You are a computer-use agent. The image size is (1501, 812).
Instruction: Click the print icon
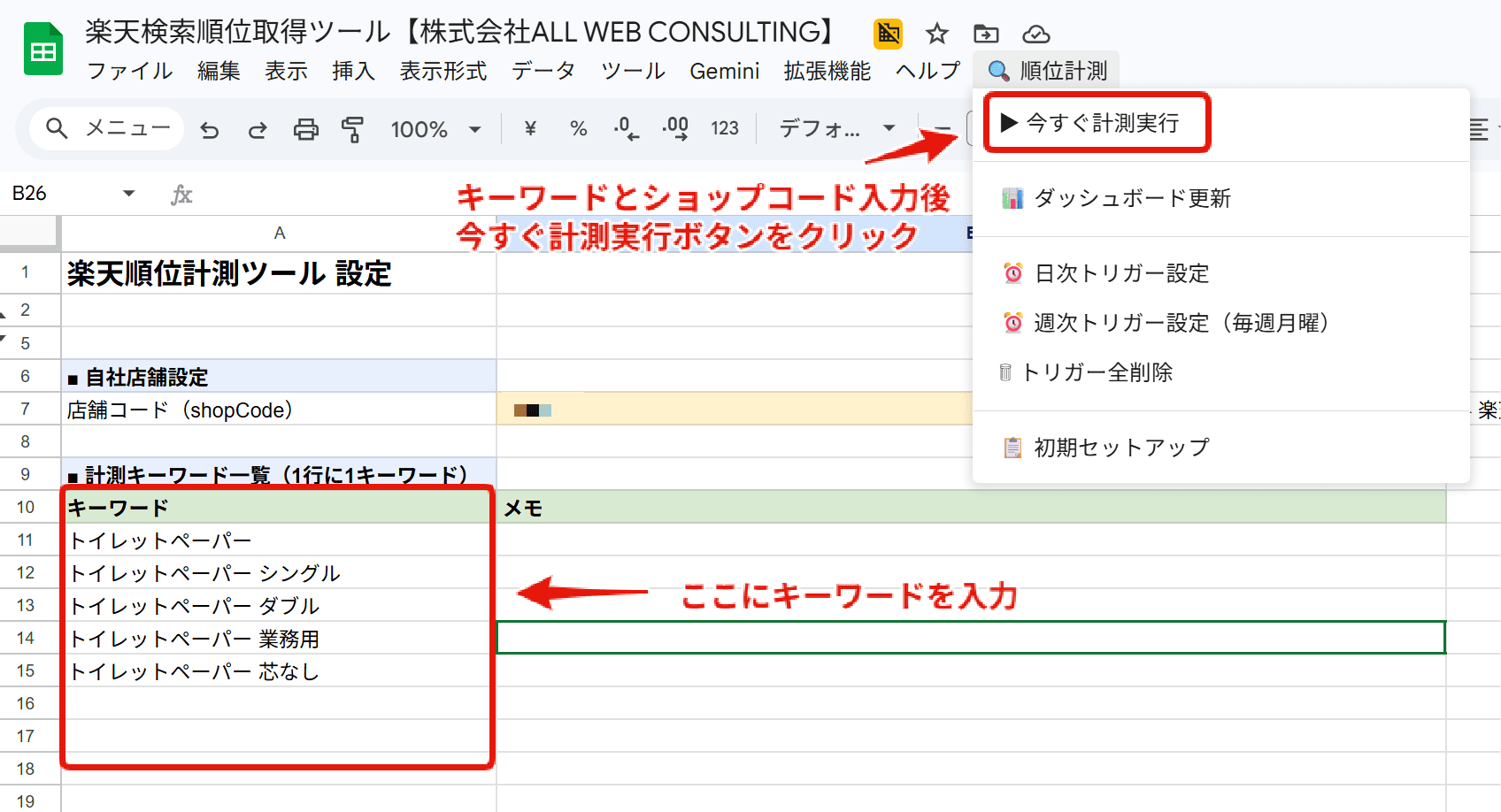point(305,130)
